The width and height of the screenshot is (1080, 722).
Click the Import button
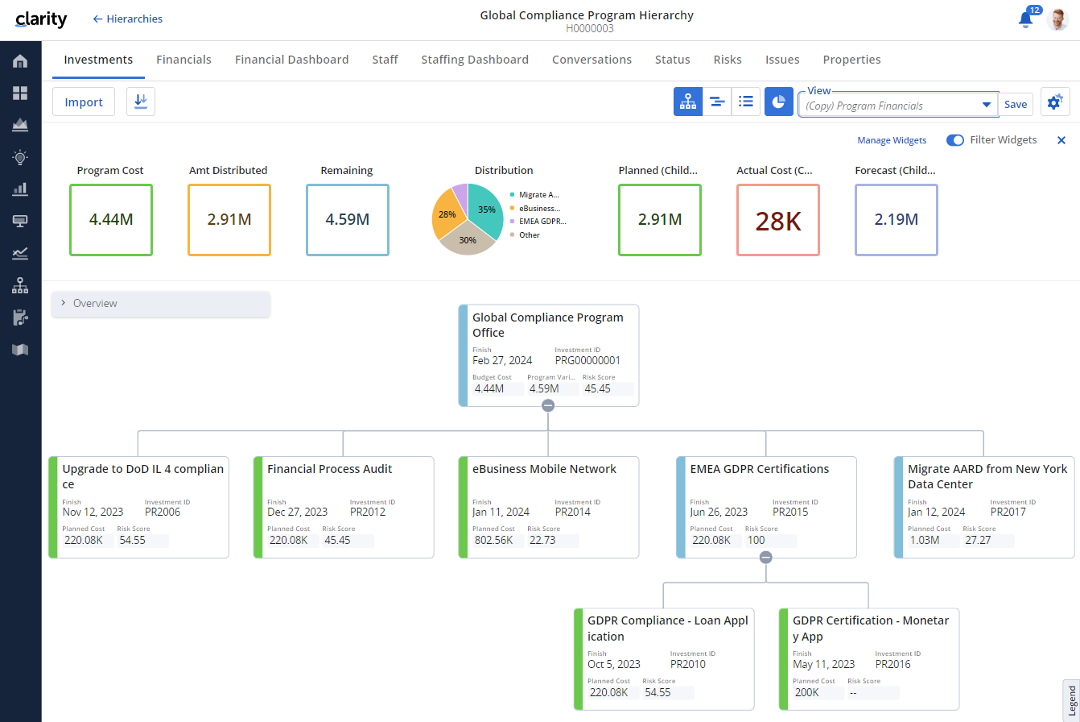84,102
